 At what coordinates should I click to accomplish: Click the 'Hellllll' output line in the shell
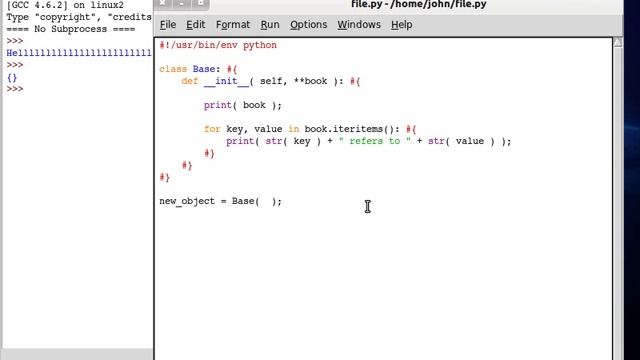click(x=79, y=53)
